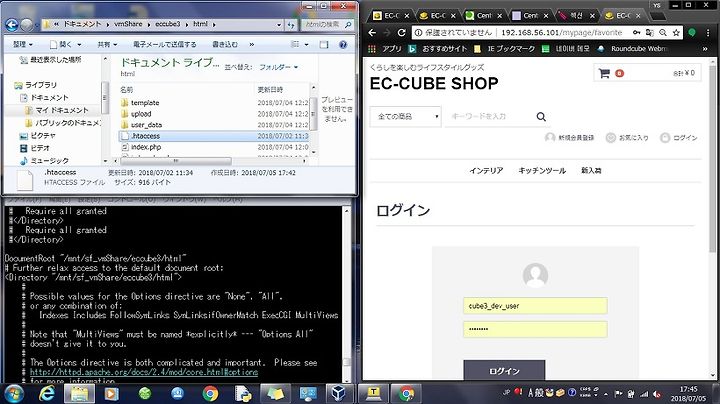Select .htaccess file in list
Viewport: 720px width, 404px height.
(214, 136)
